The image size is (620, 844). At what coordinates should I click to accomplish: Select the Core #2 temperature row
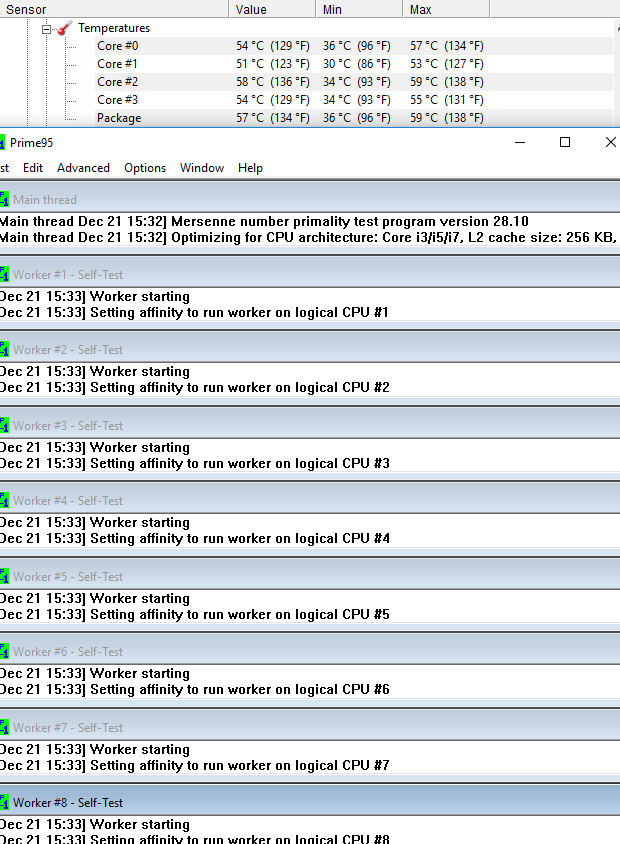point(354,82)
